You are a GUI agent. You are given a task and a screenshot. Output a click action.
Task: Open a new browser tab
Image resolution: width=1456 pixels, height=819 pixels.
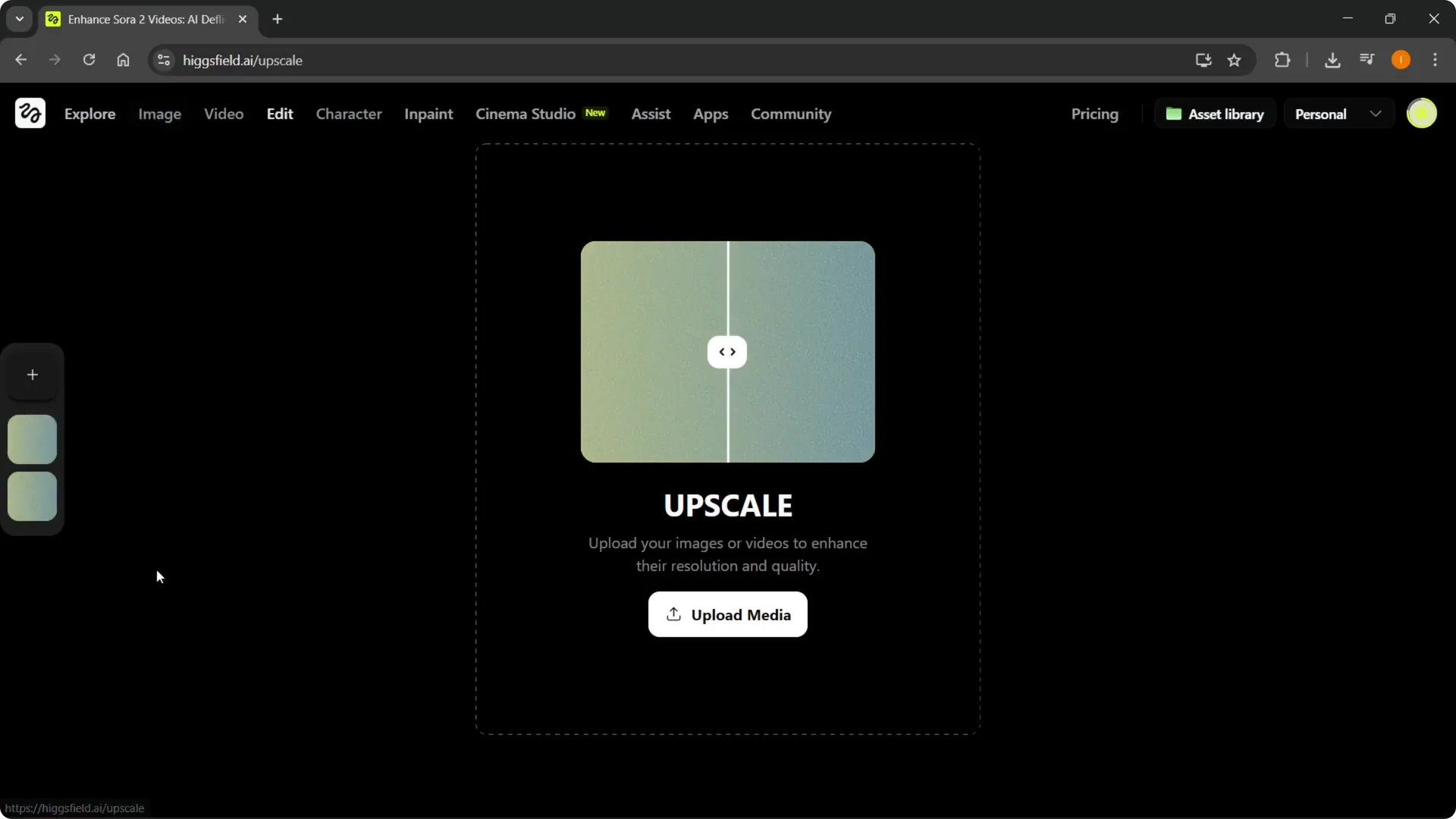278,19
